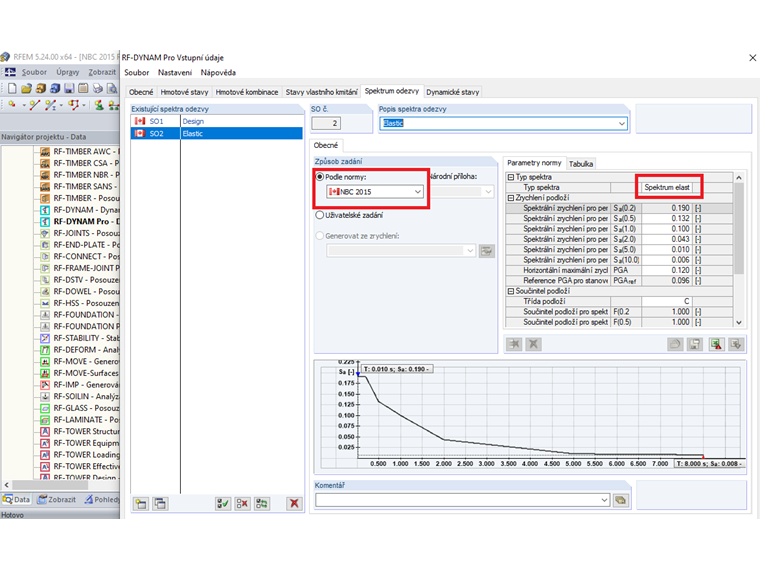Click parameters table vertical scrollbar down arrow
760x570 pixels.
[739, 322]
